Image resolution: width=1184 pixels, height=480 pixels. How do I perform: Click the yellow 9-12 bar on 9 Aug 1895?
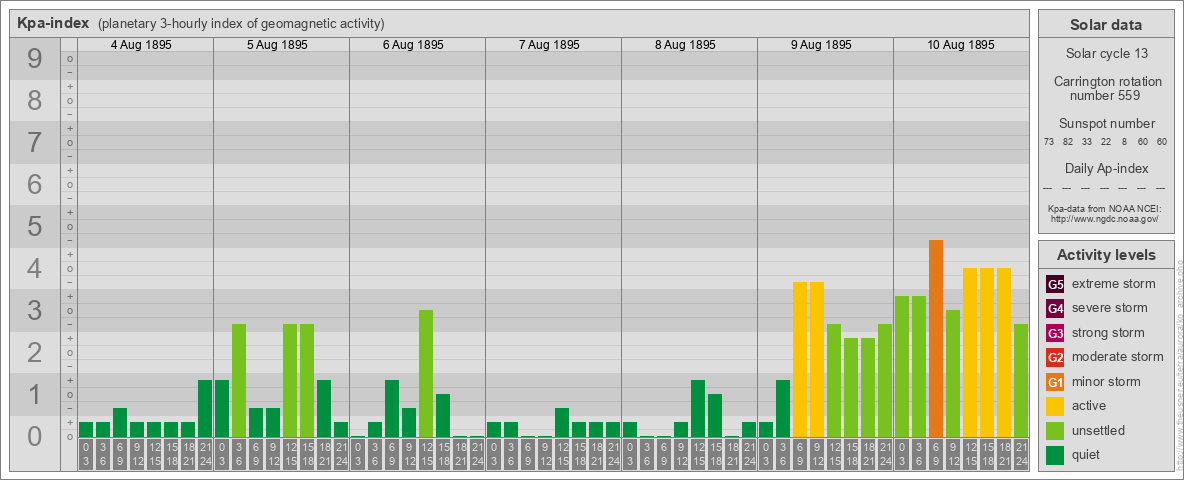[817, 360]
